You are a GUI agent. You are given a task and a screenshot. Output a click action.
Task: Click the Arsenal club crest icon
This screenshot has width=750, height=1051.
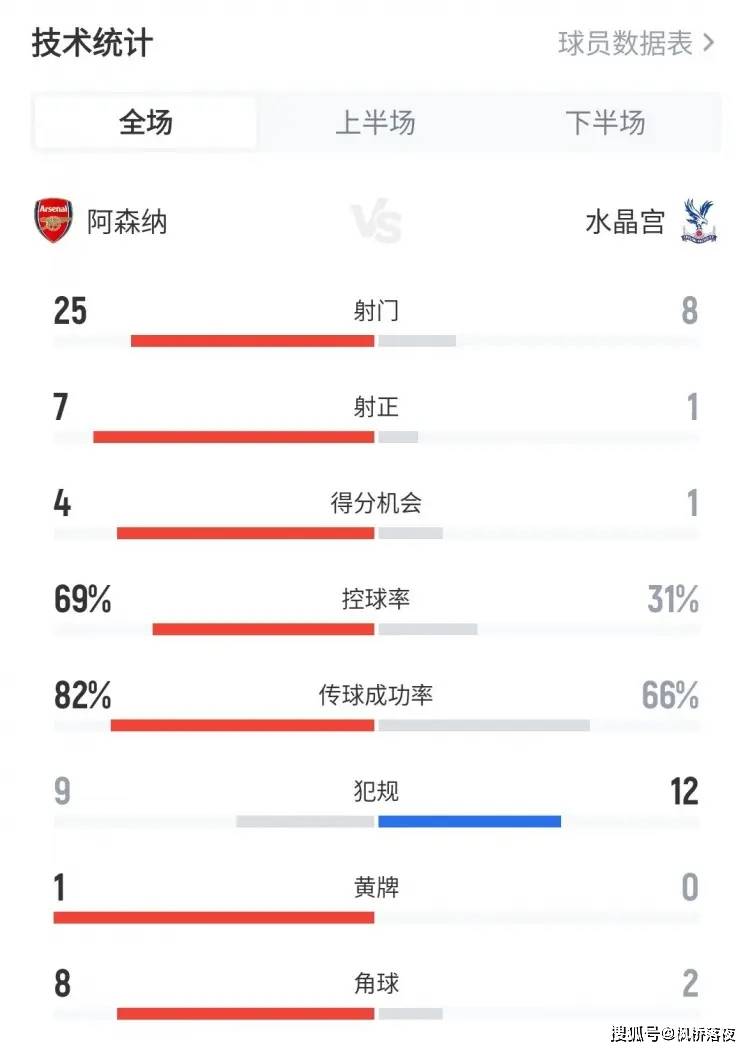[x=54, y=221]
